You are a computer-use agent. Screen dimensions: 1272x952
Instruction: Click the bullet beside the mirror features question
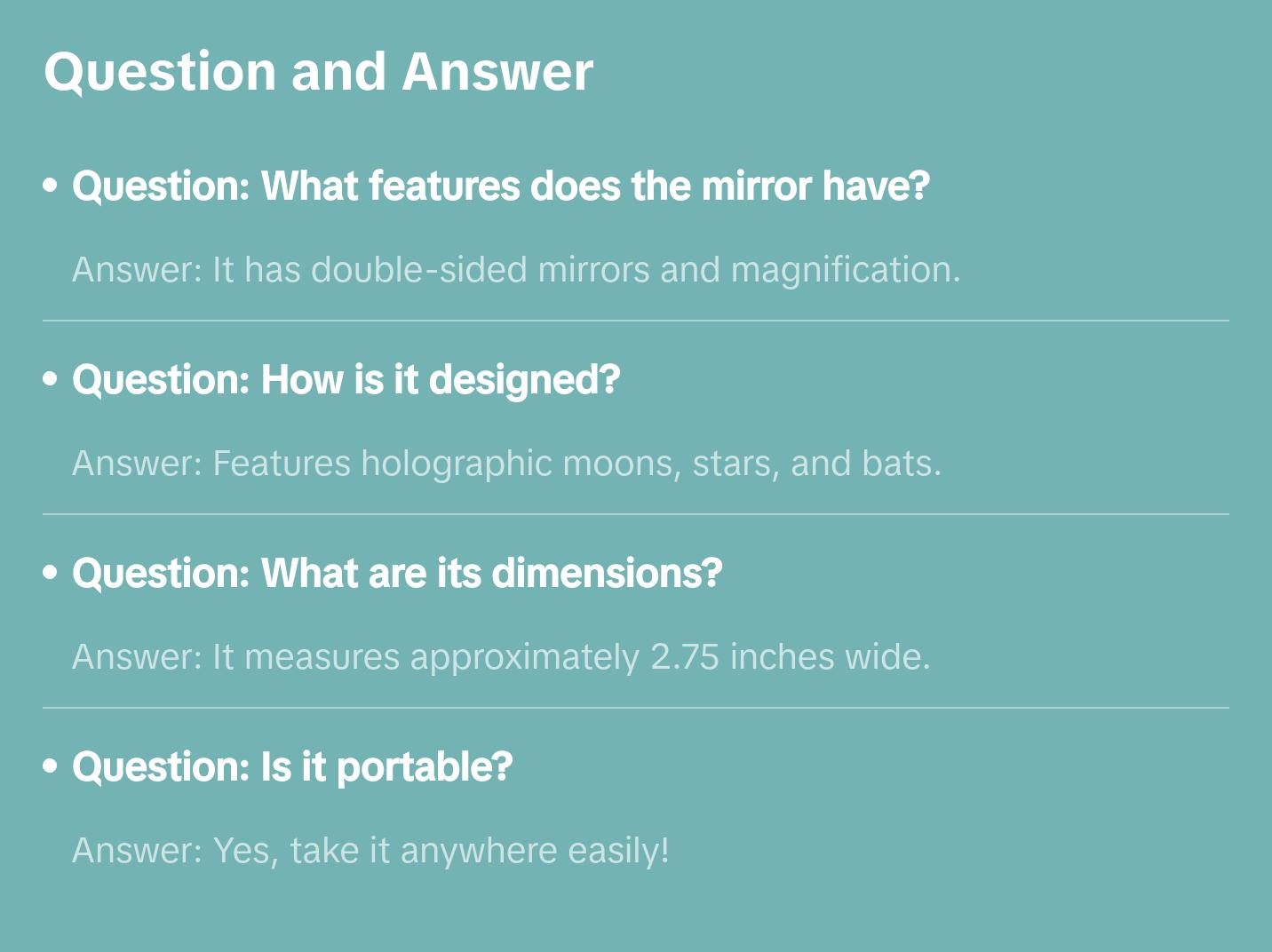coord(51,186)
